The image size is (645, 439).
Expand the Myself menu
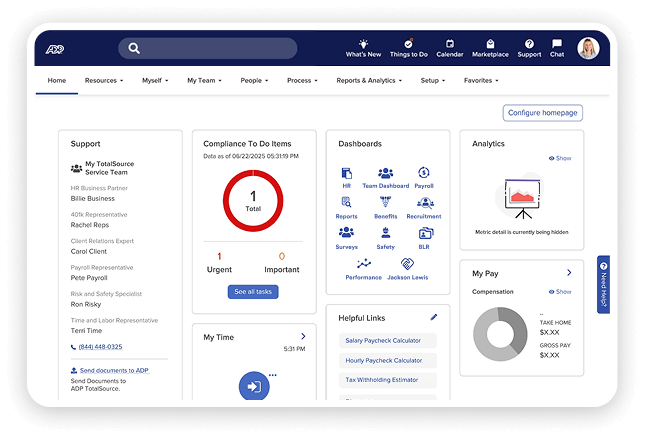[155, 81]
